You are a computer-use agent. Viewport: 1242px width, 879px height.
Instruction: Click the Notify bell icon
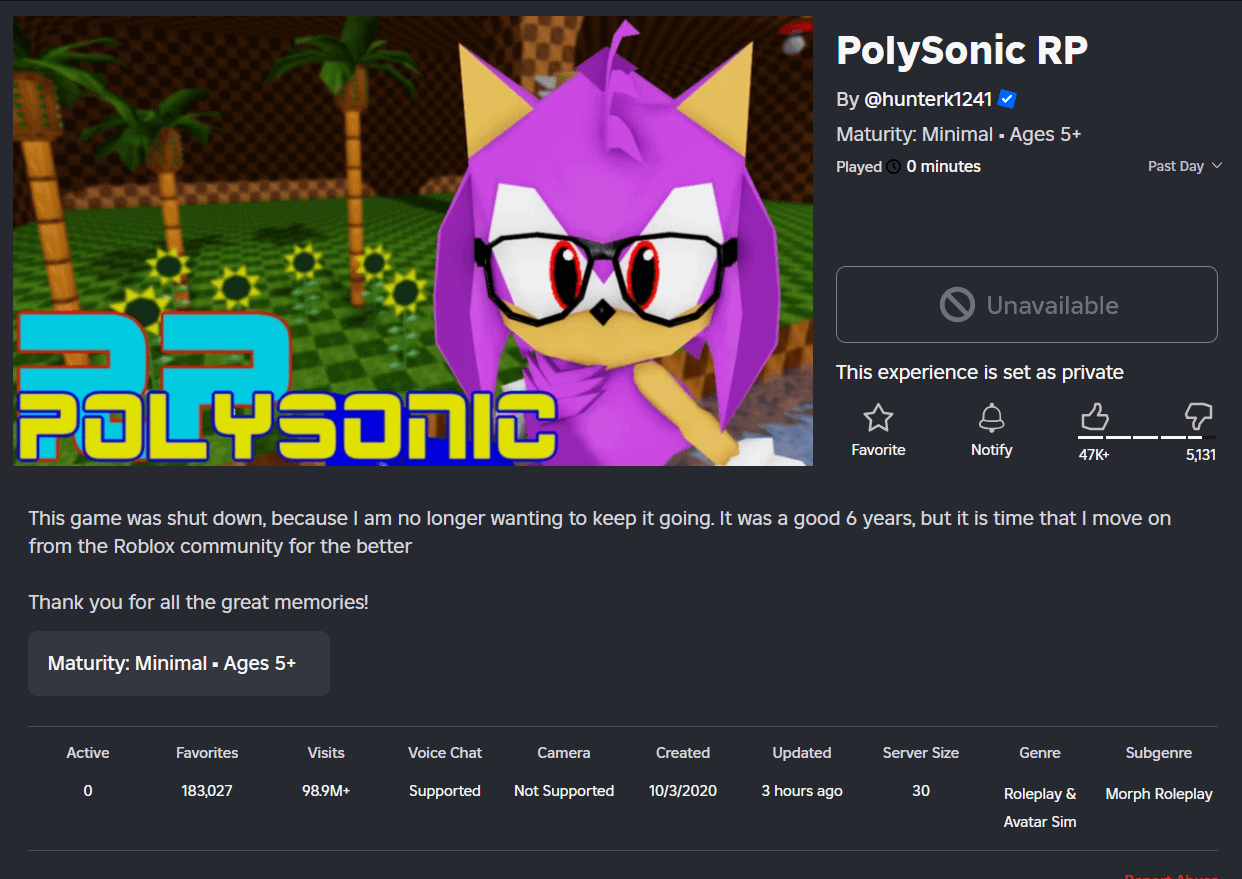991,418
